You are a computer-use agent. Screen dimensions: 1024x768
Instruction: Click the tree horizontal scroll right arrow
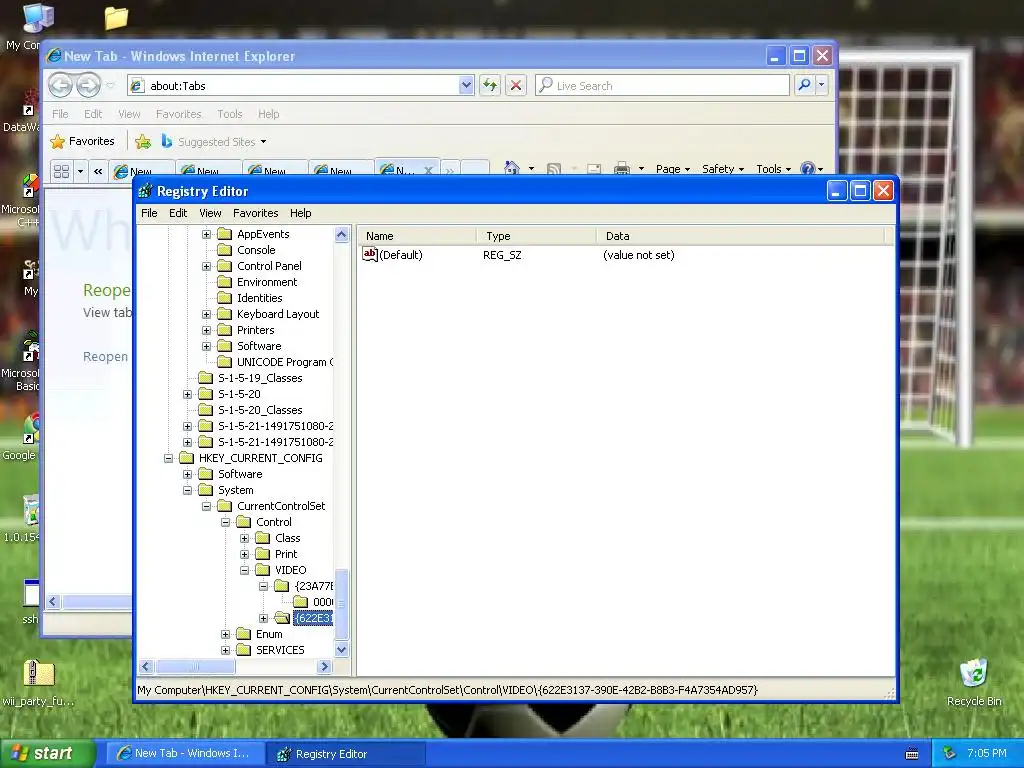point(325,666)
